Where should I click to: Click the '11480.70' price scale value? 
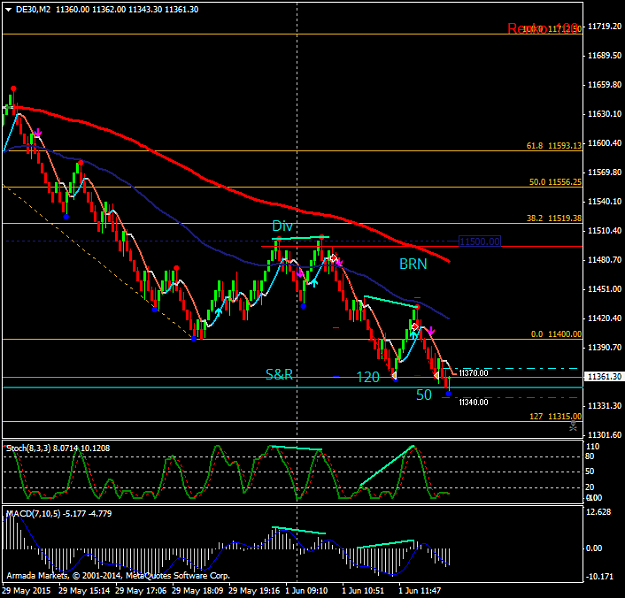(605, 260)
